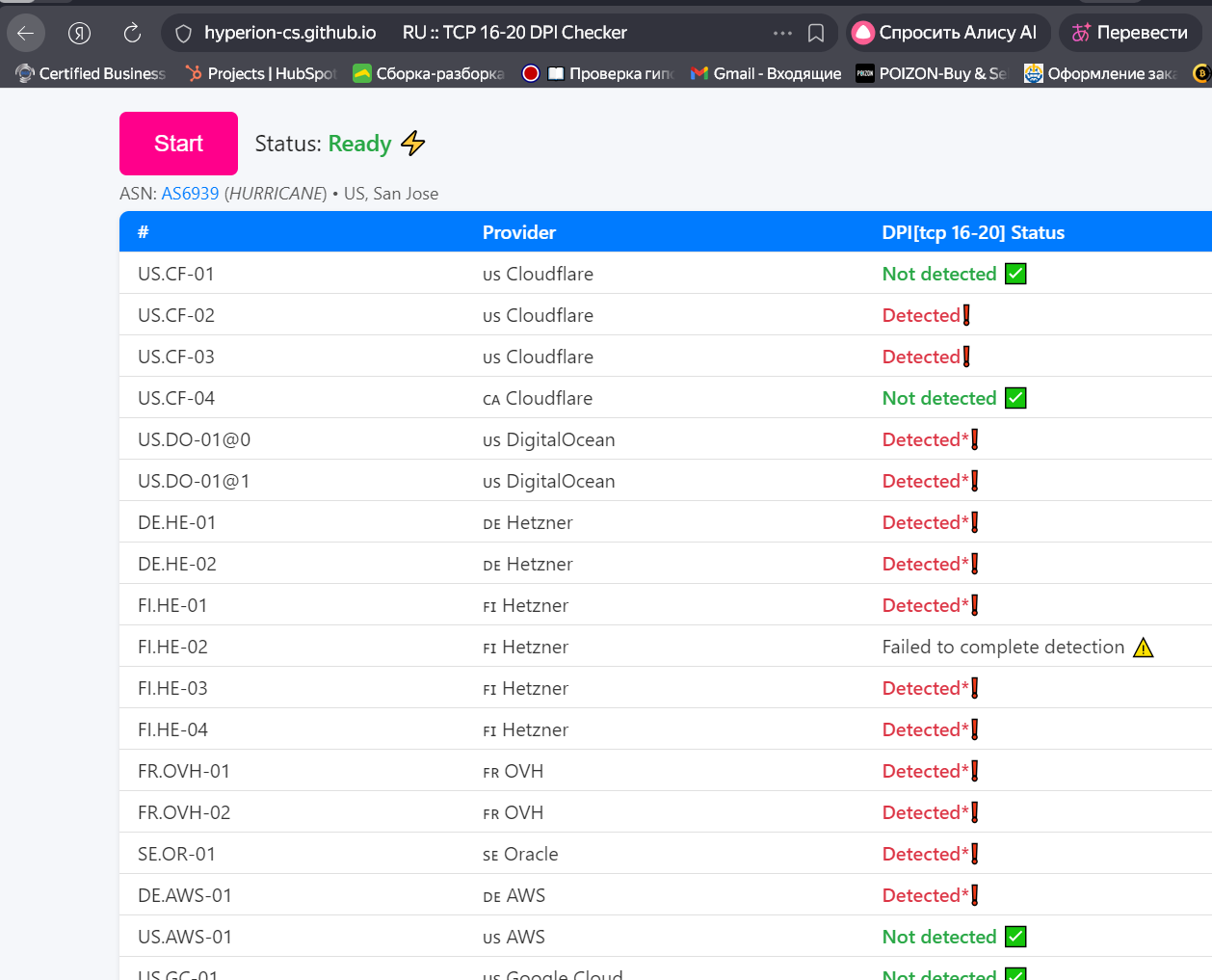Open the Gmail inbox bookmark
Image resolution: width=1212 pixels, height=980 pixels.
coord(766,73)
